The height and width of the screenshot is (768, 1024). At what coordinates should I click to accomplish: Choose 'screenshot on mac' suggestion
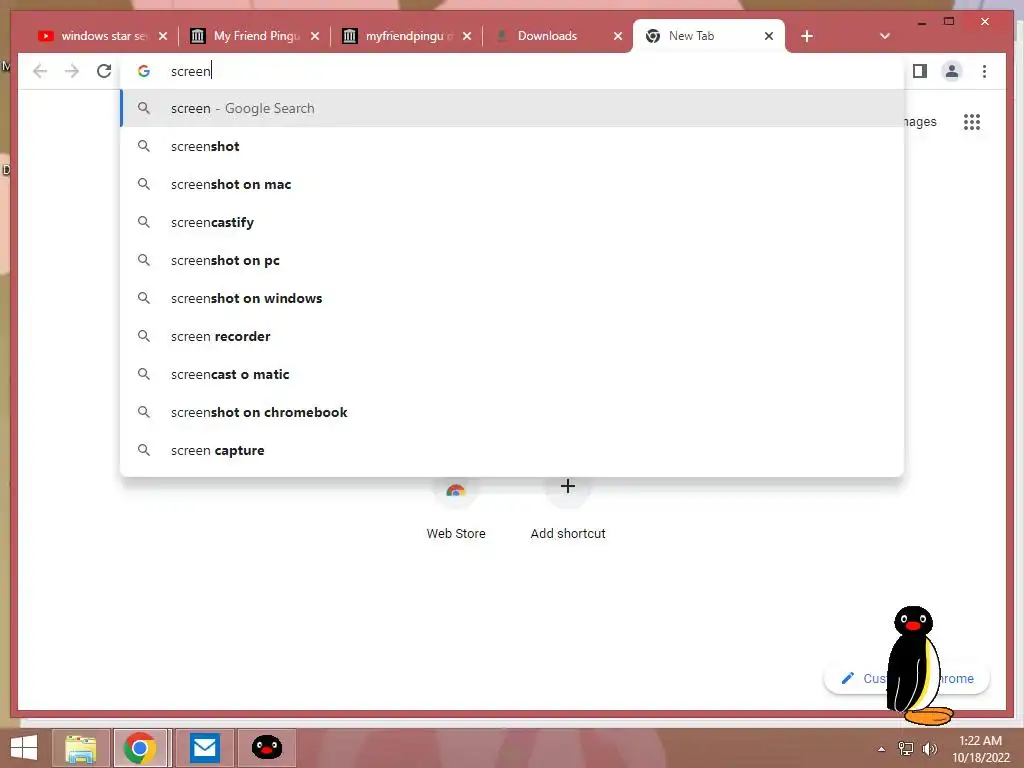tap(512, 184)
